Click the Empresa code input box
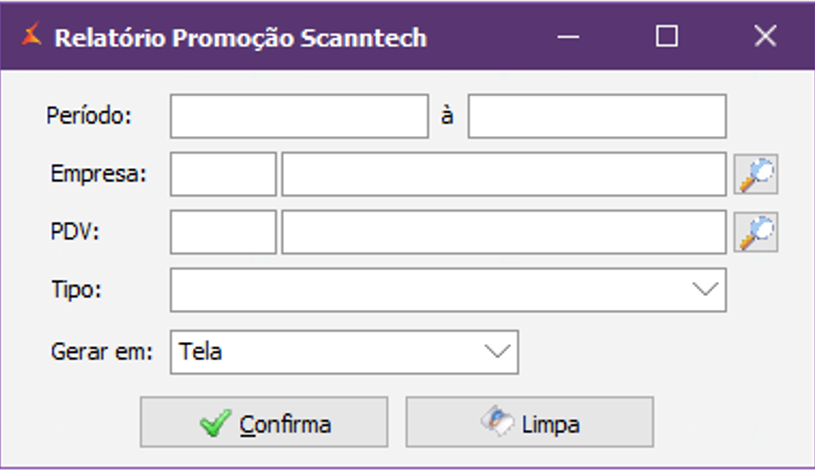The width and height of the screenshot is (815, 470). pyautogui.click(x=222, y=175)
